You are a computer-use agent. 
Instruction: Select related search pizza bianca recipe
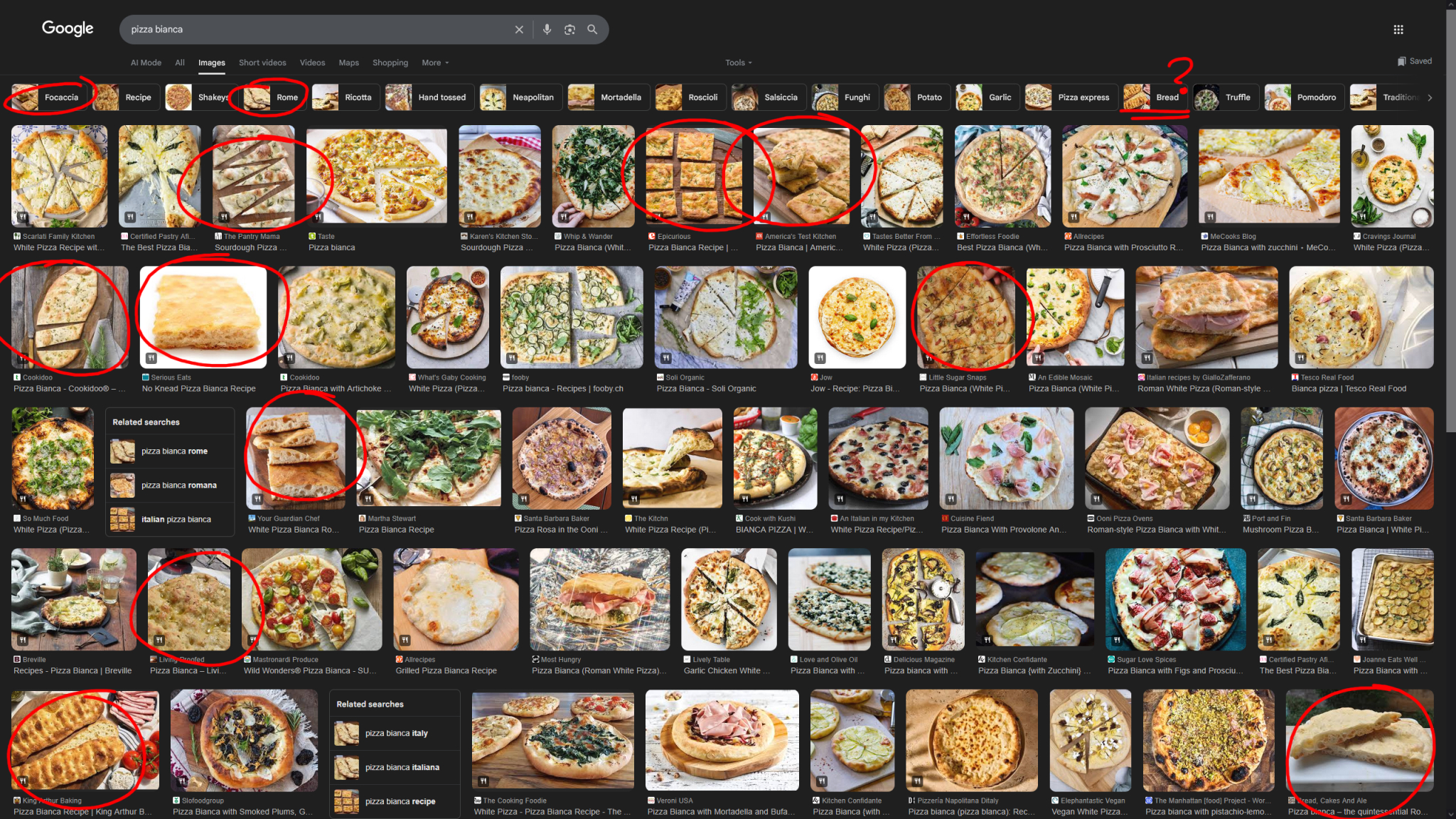(x=395, y=801)
